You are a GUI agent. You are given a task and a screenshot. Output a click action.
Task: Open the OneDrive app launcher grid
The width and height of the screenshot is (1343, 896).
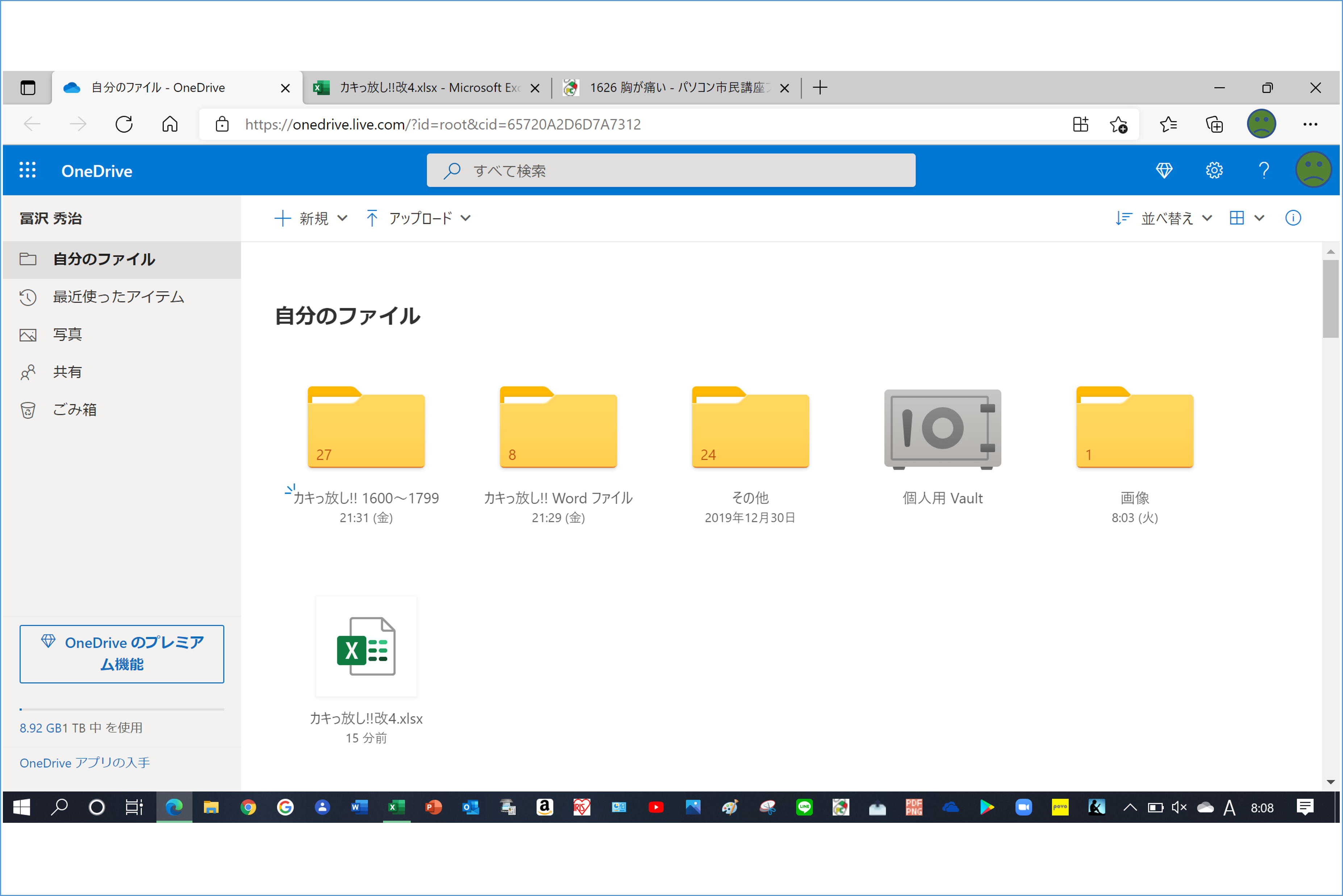pyautogui.click(x=28, y=170)
